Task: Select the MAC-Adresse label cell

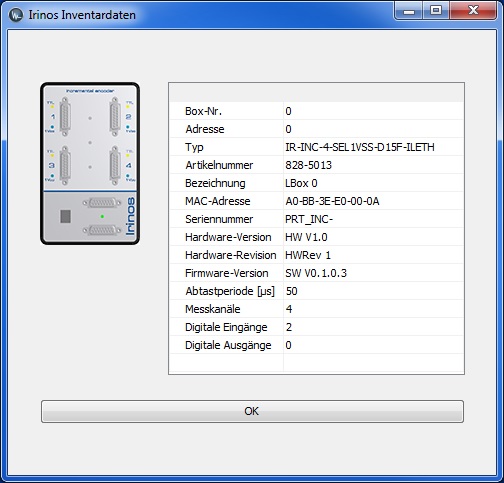Action: (x=227, y=201)
